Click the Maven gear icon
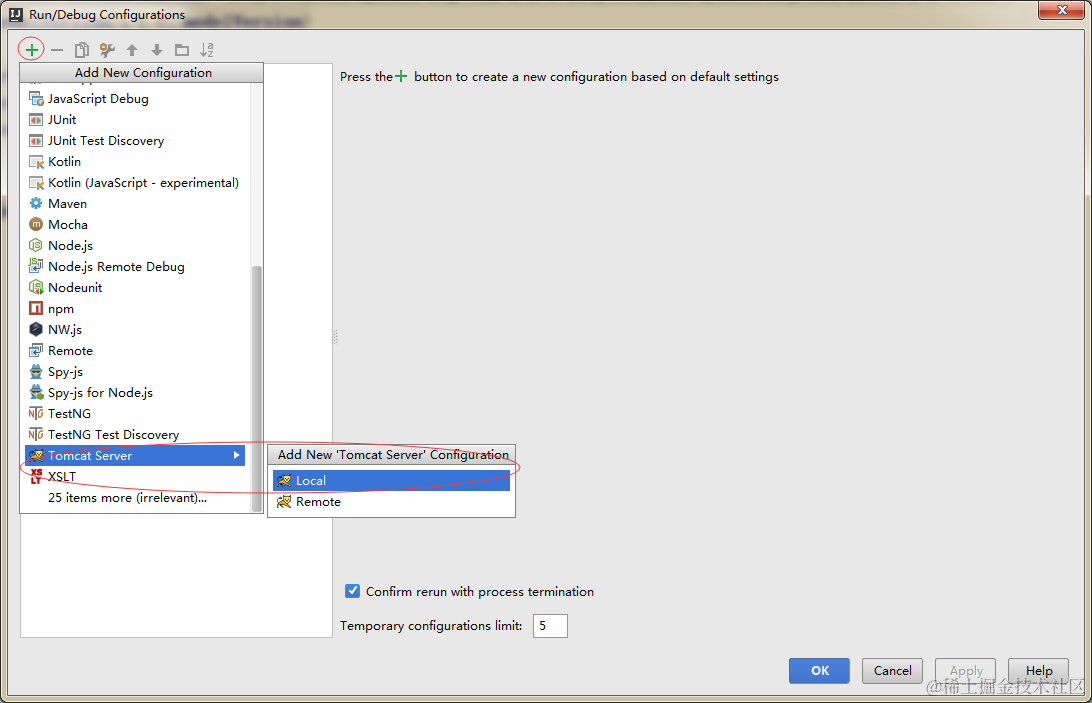 click(36, 203)
